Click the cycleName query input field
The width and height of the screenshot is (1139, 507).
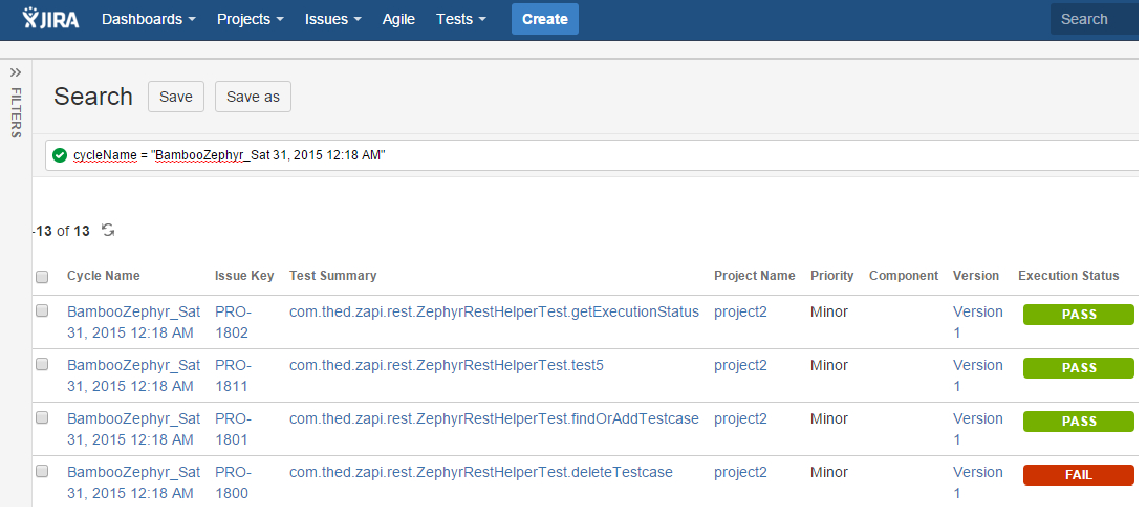592,155
